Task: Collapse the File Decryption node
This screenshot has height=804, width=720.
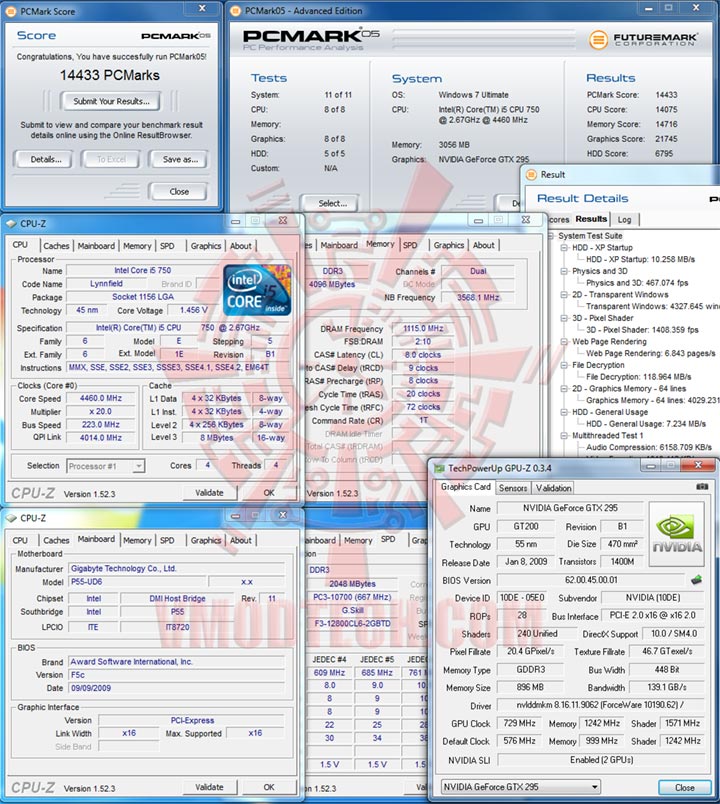Action: click(x=564, y=365)
